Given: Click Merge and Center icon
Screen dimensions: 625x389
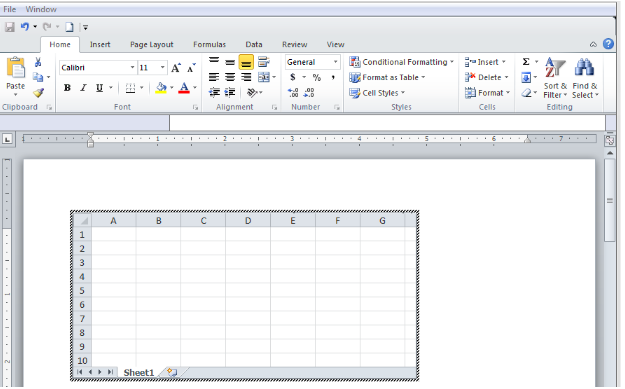Looking at the screenshot, I should pos(263,77).
